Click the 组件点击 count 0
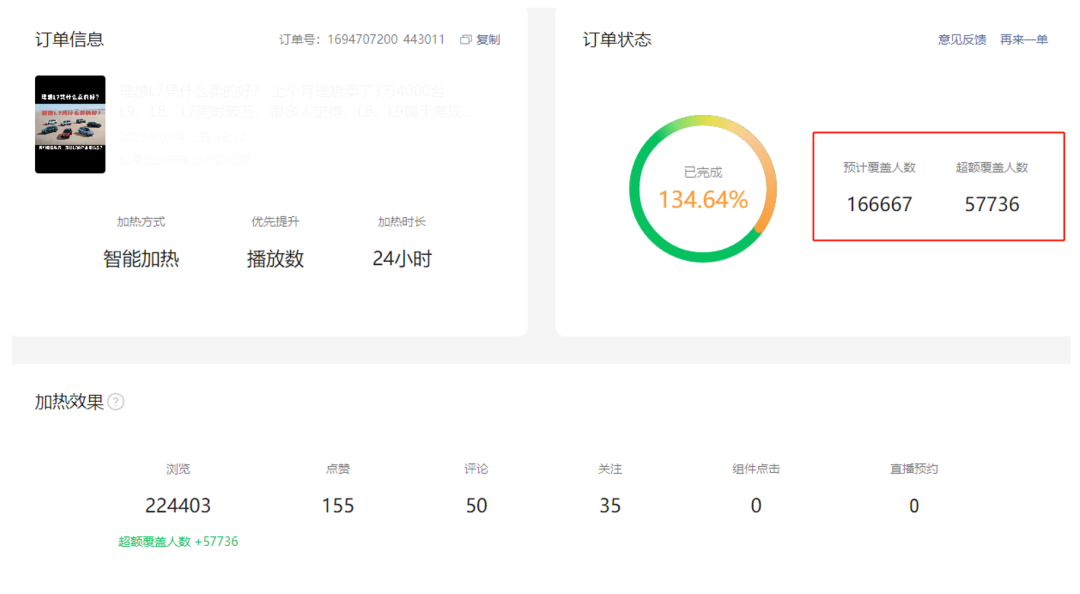Image resolution: width=1080 pixels, height=594 pixels. pyautogui.click(x=756, y=506)
